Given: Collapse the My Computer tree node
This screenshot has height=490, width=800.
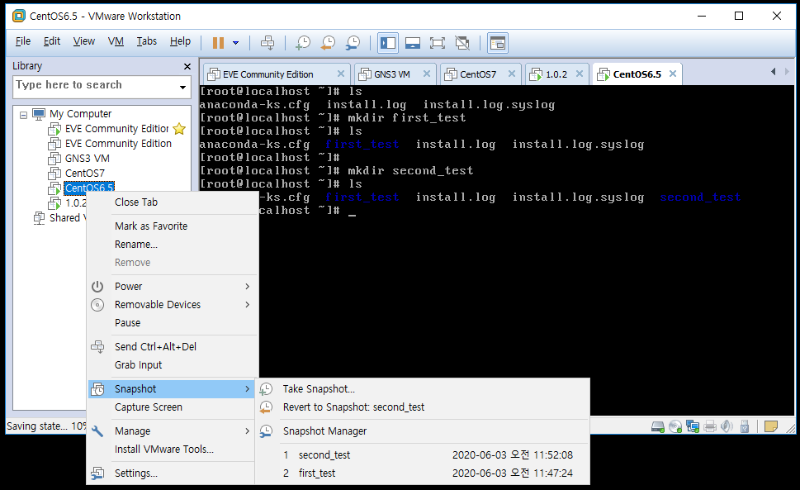Looking at the screenshot, I should pos(22,114).
